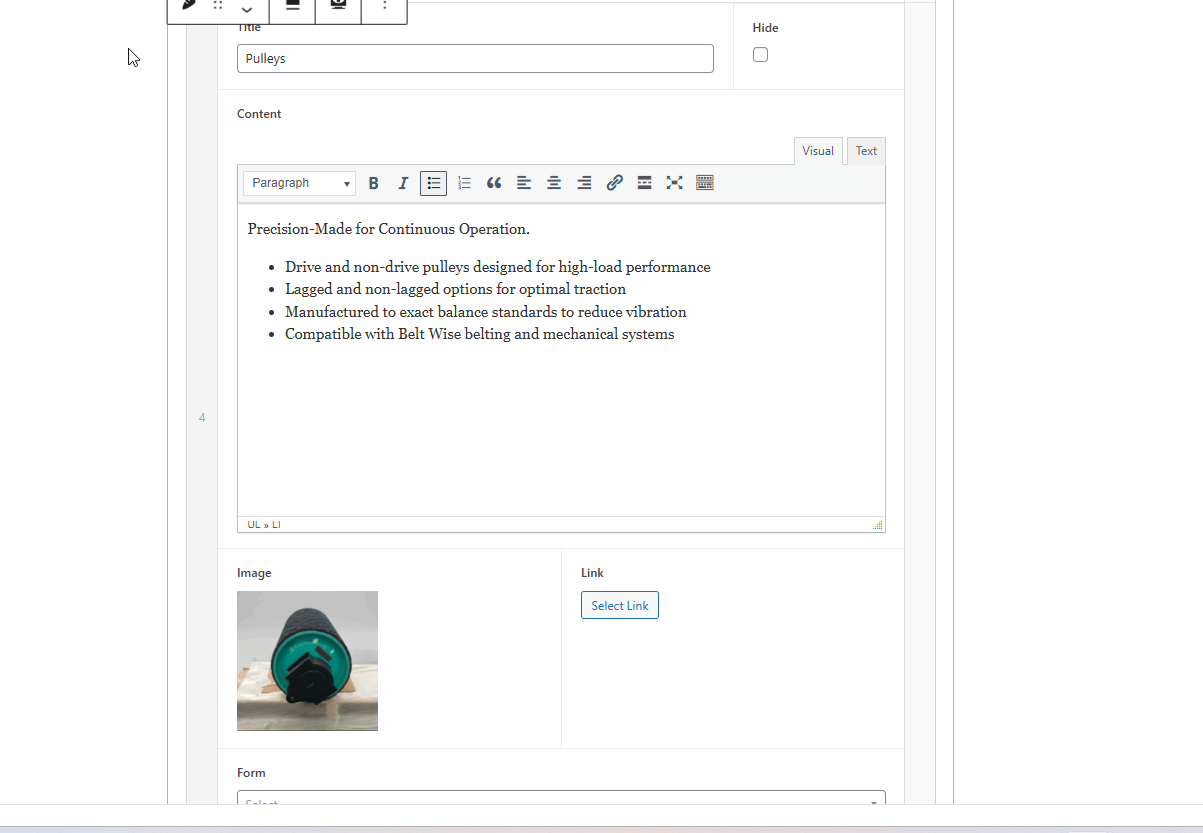Insert or edit a link
This screenshot has width=1203, height=833.
pyautogui.click(x=614, y=183)
